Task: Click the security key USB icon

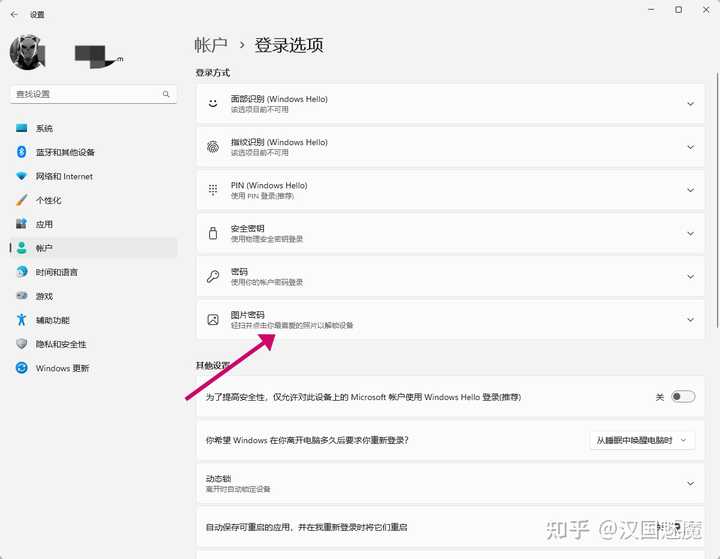Action: (213, 233)
